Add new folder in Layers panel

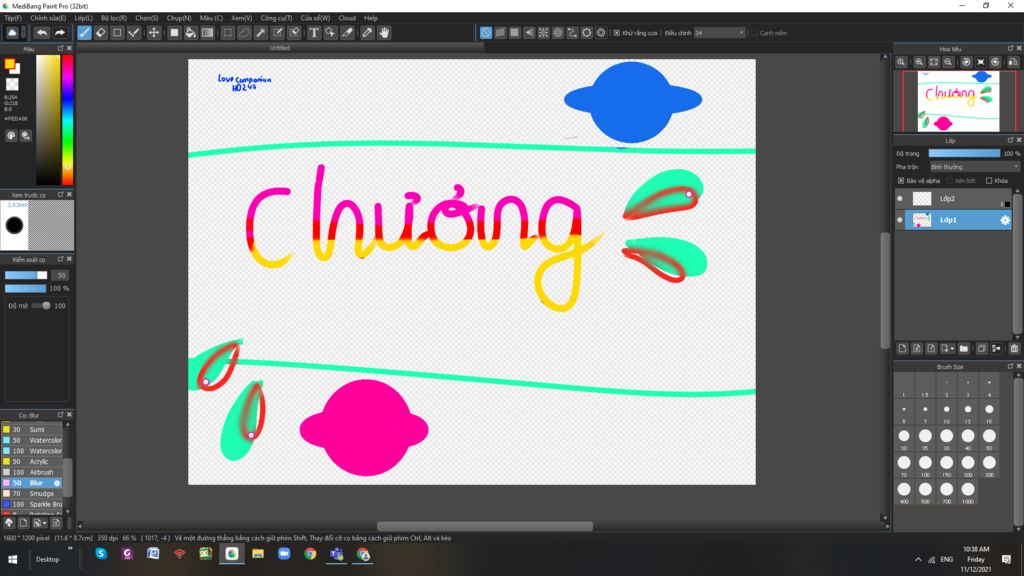pyautogui.click(x=964, y=349)
